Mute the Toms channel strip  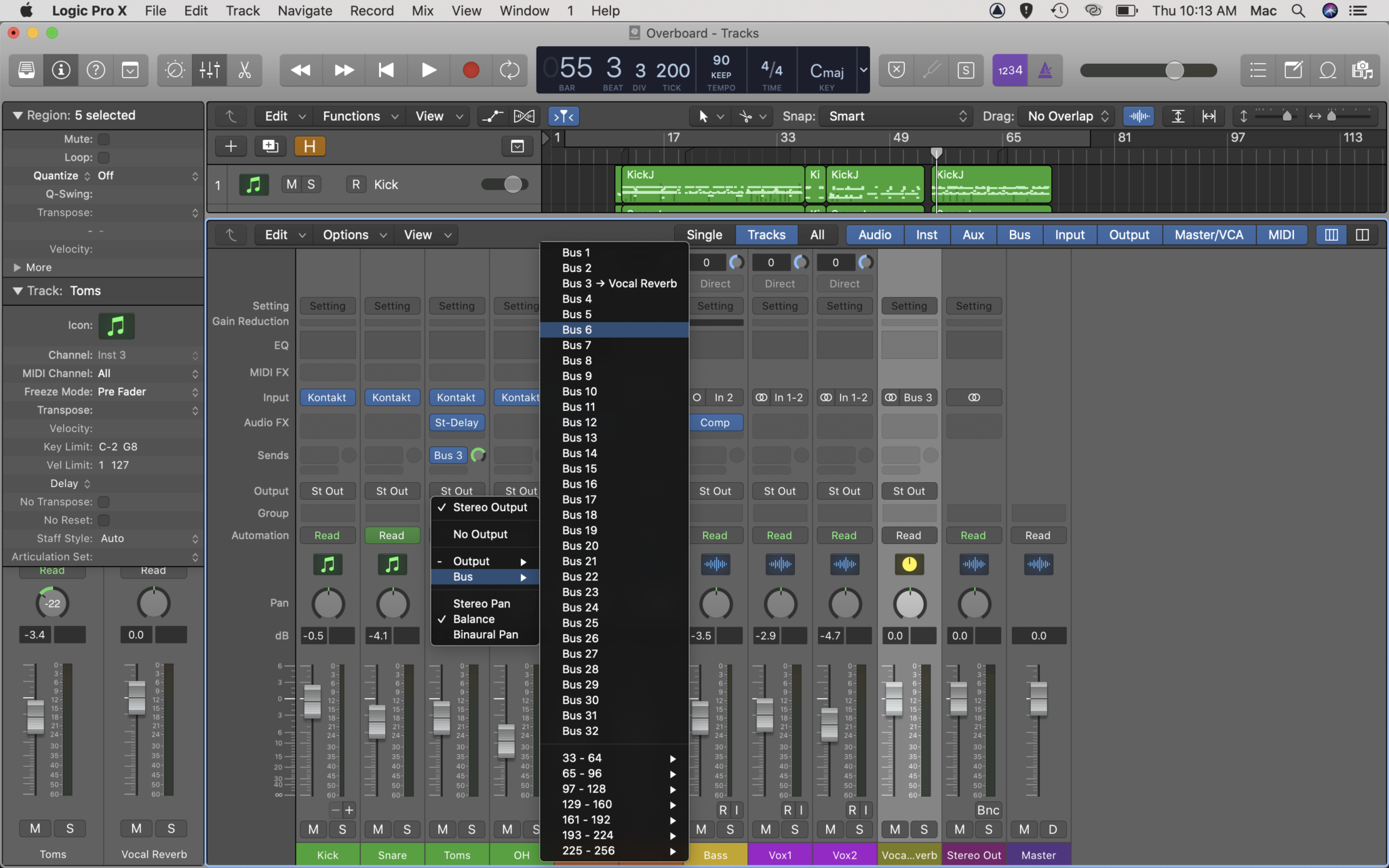point(442,829)
